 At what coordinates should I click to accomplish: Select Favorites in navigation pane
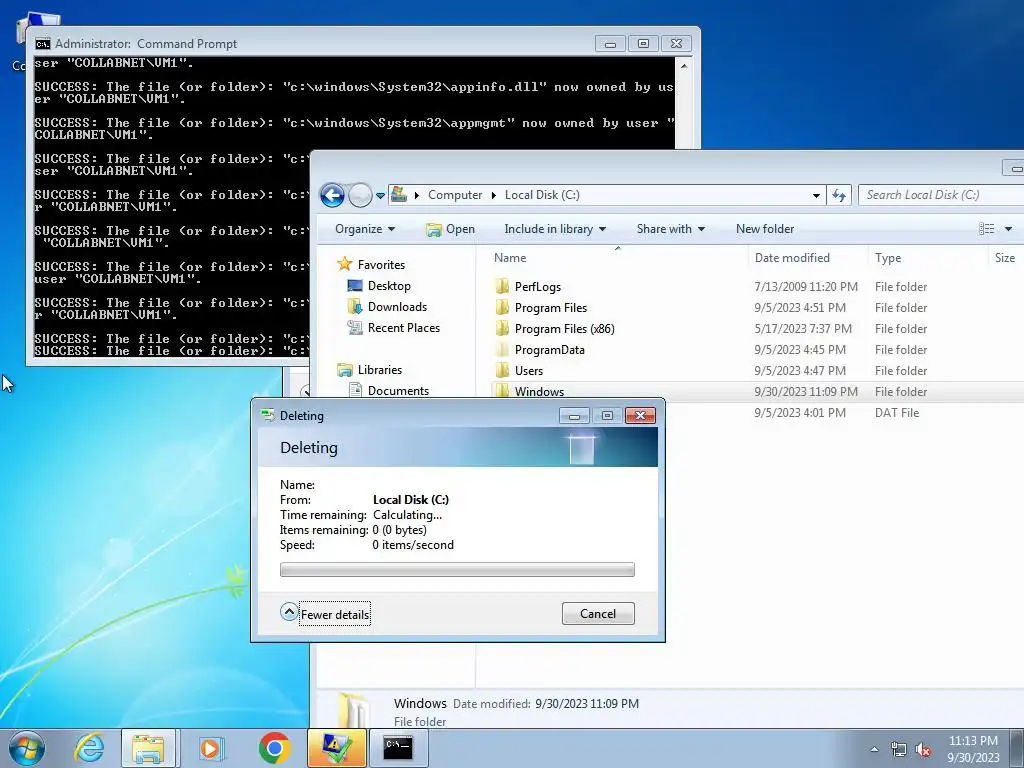coord(381,264)
